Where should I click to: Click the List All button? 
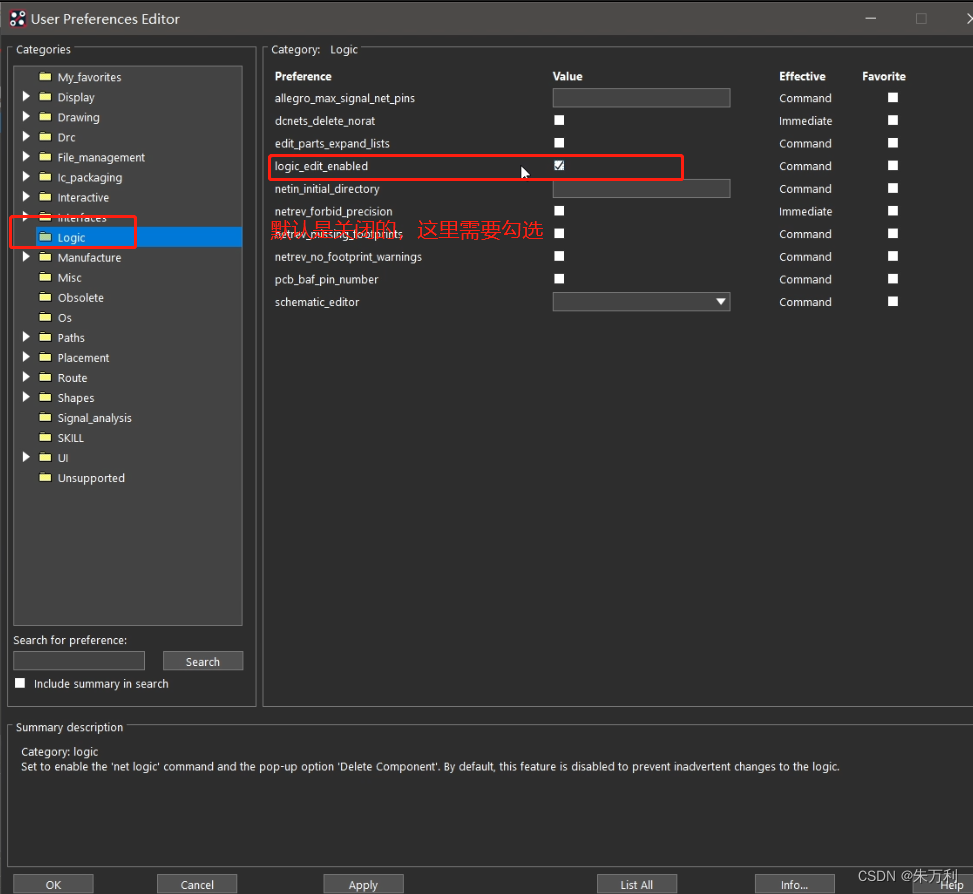pos(637,884)
